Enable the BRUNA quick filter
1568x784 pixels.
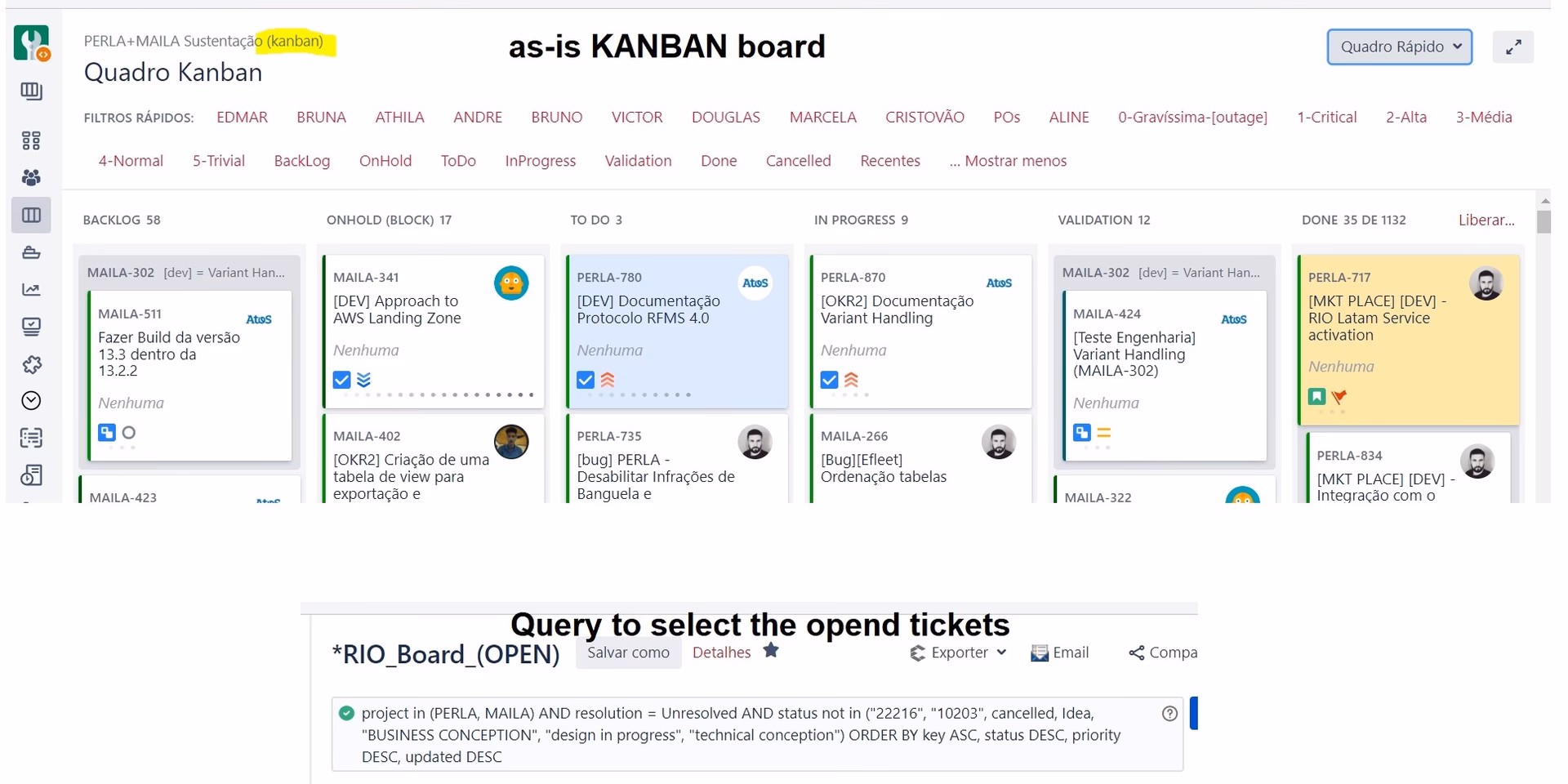pyautogui.click(x=321, y=117)
